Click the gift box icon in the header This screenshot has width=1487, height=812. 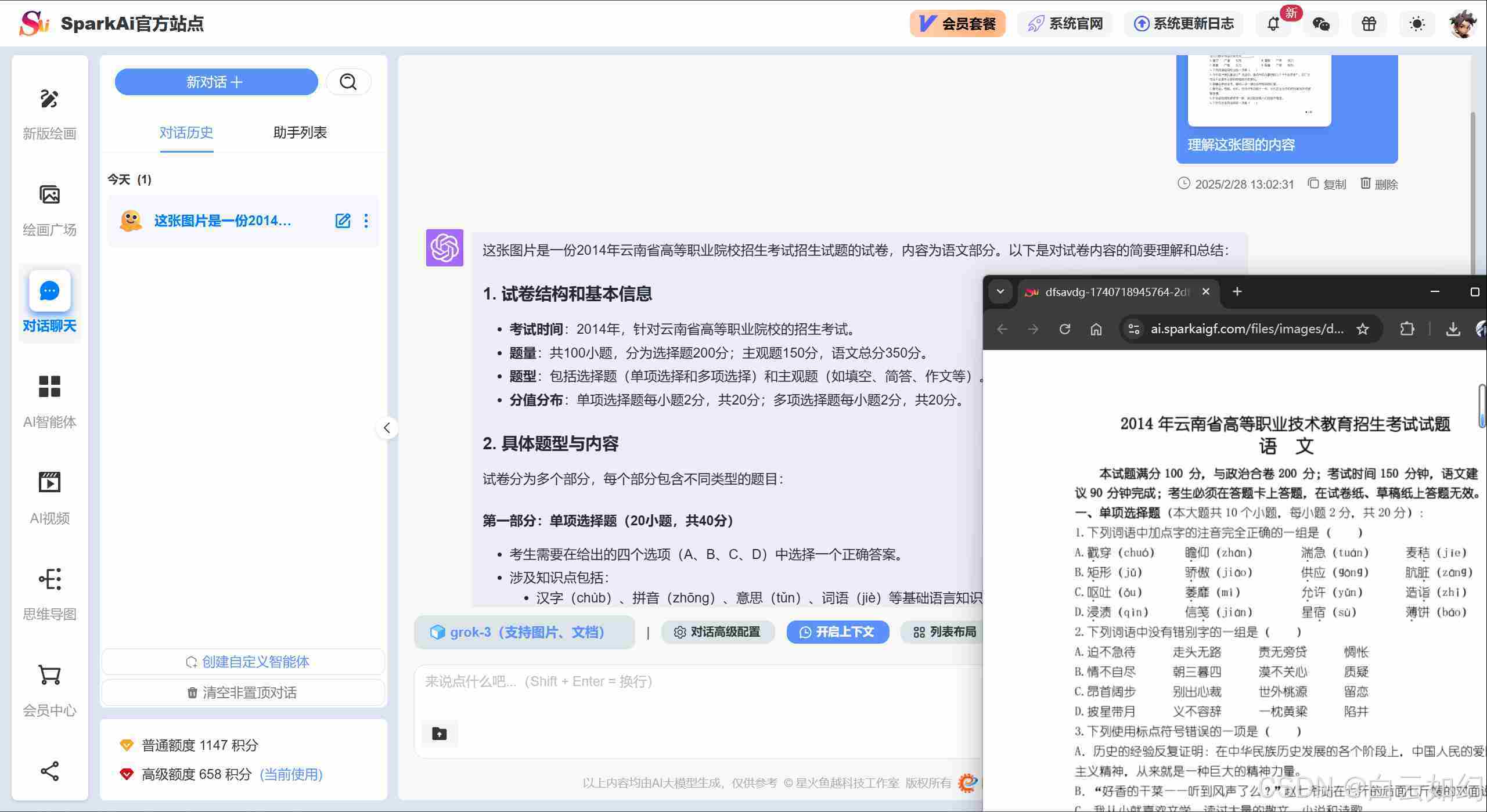[x=1369, y=24]
